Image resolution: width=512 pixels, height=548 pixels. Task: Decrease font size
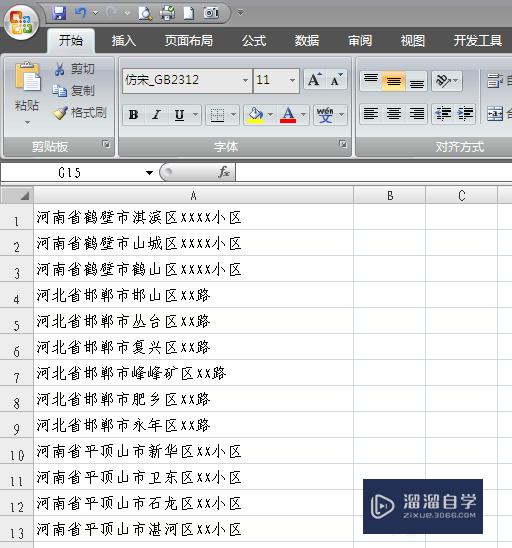[x=336, y=80]
